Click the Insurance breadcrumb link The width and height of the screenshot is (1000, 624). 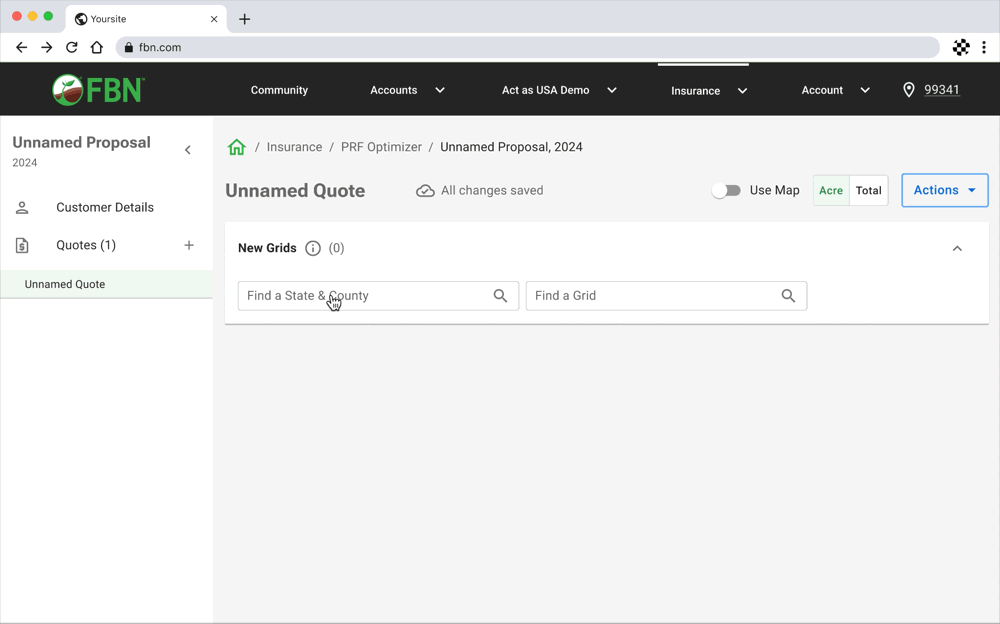[294, 147]
